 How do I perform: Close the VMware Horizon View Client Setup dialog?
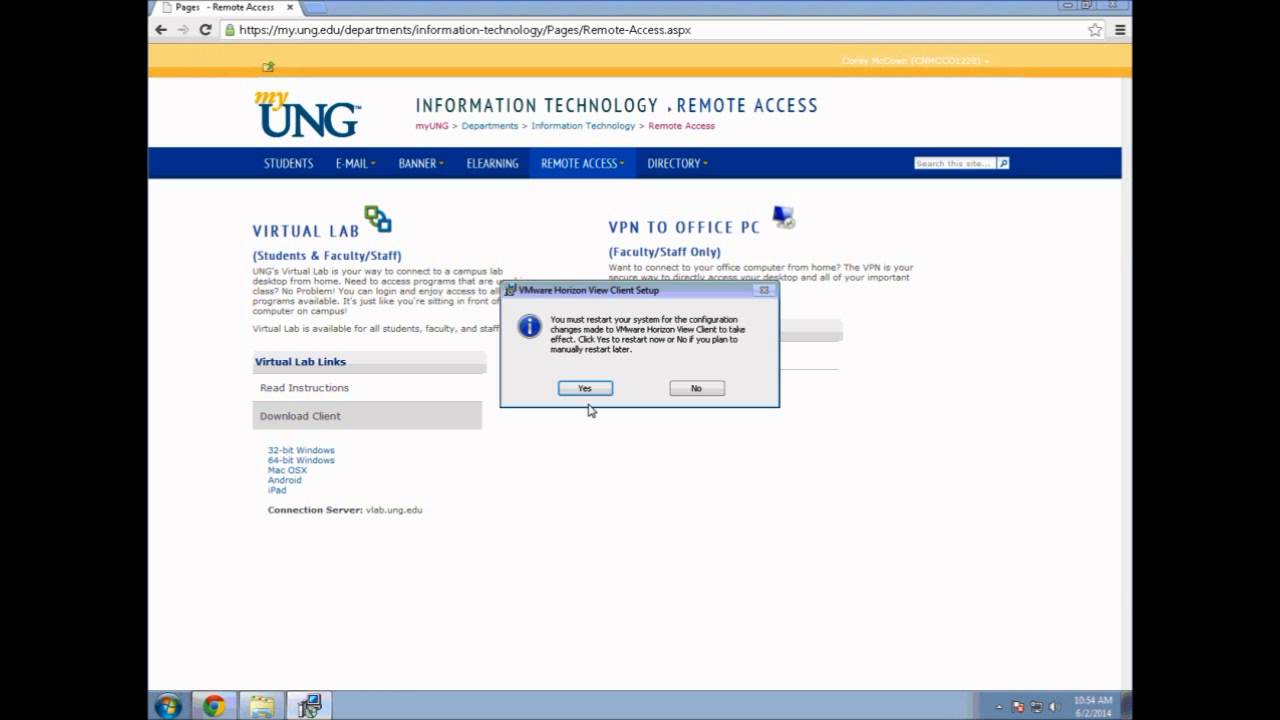(764, 290)
